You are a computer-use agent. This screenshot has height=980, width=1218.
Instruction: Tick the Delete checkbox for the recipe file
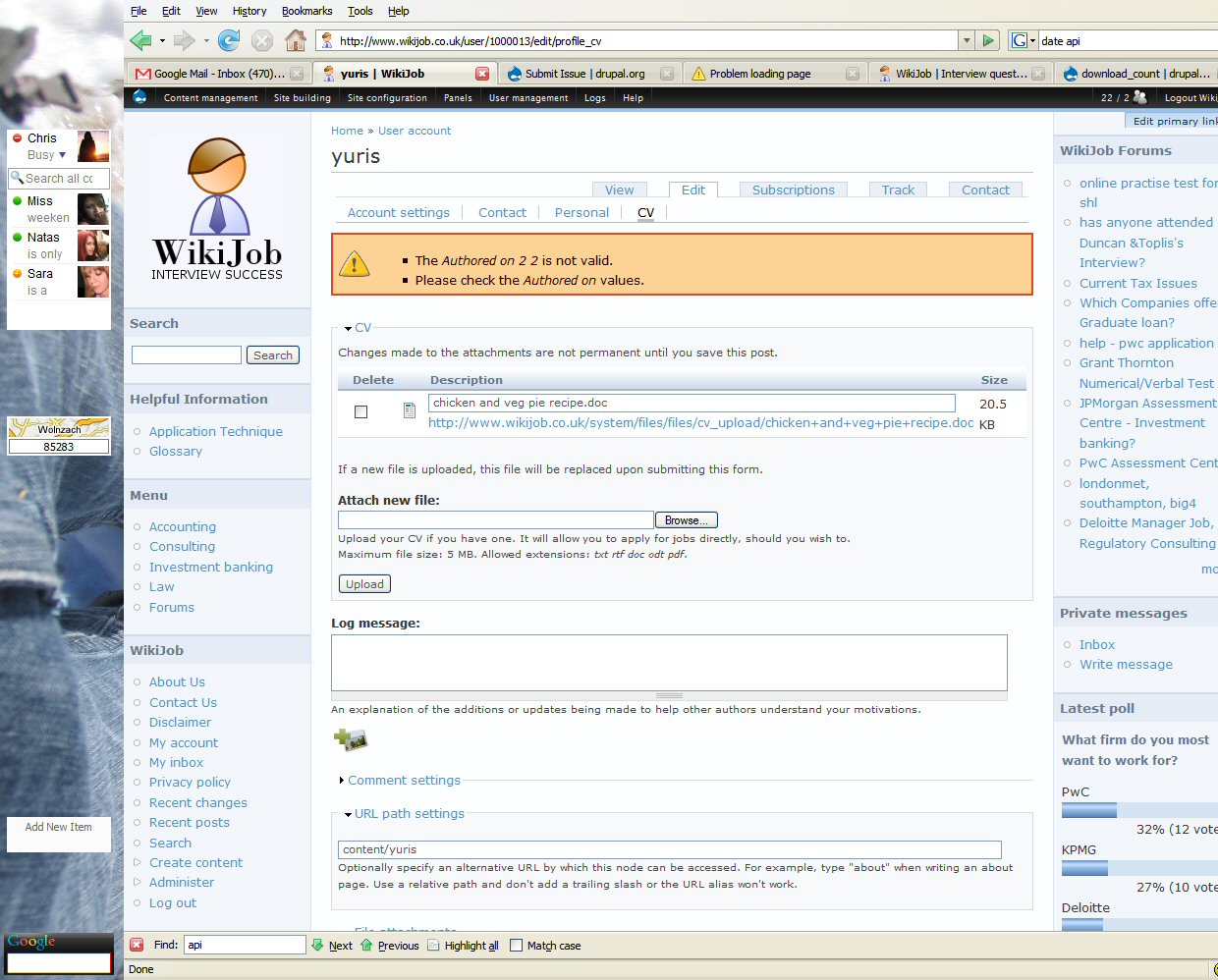click(360, 412)
